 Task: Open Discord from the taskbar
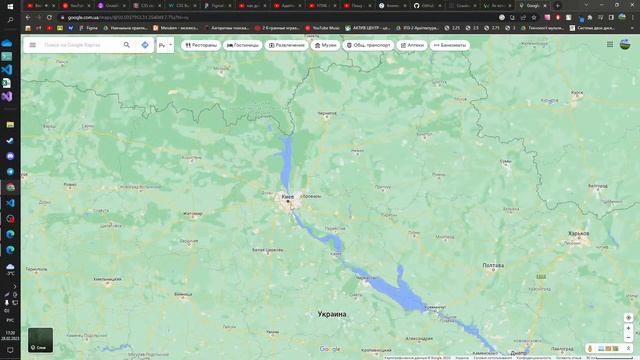(x=10, y=156)
